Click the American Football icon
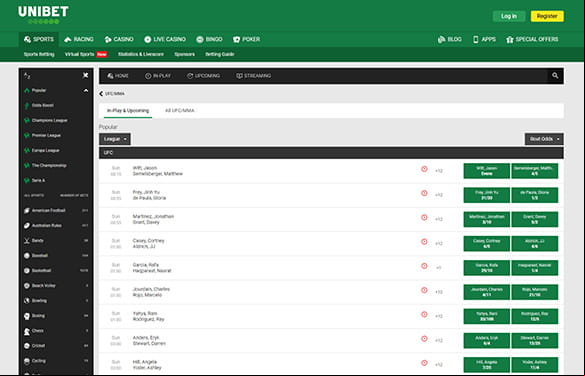Screen dimensions: 585x376 pyautogui.click(x=27, y=210)
